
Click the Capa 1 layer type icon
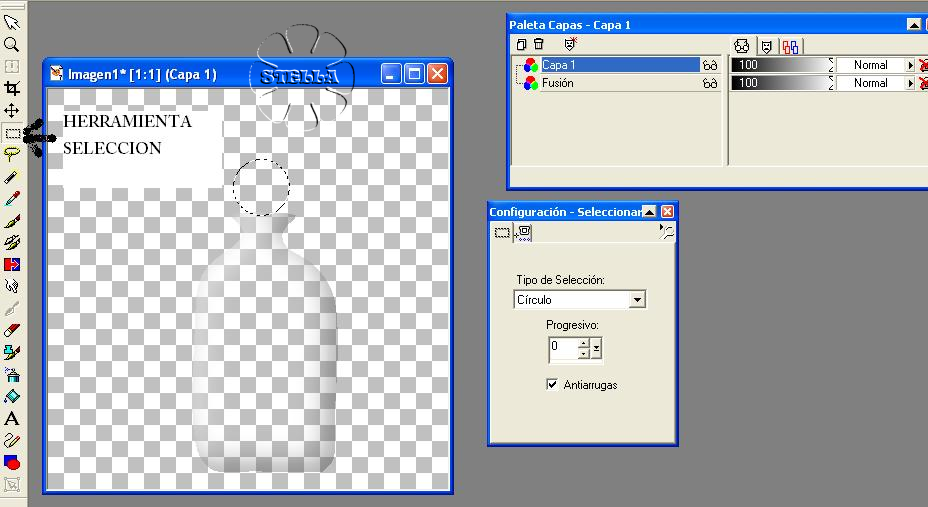tap(531, 65)
